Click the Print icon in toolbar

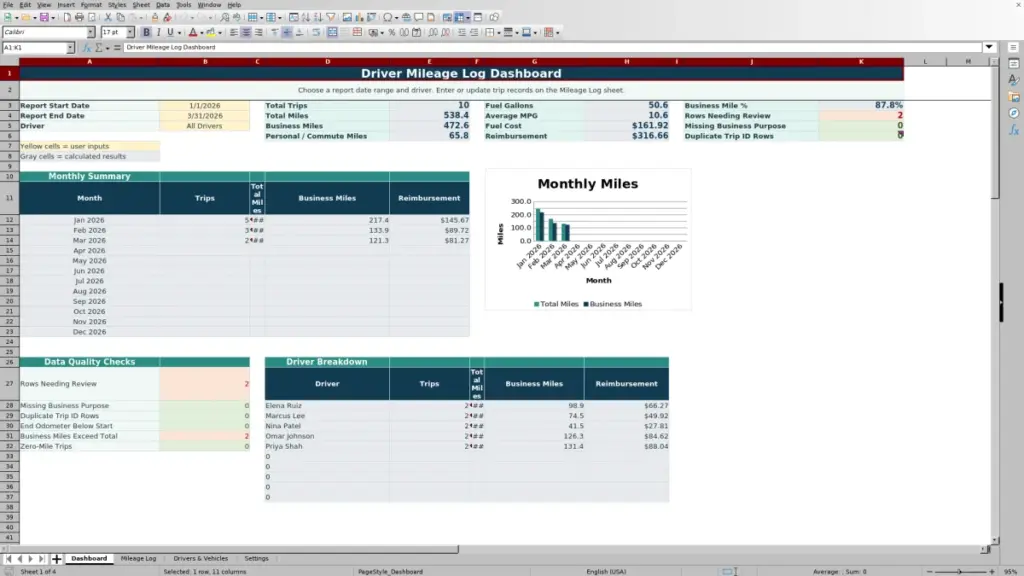pyautogui.click(x=79, y=17)
